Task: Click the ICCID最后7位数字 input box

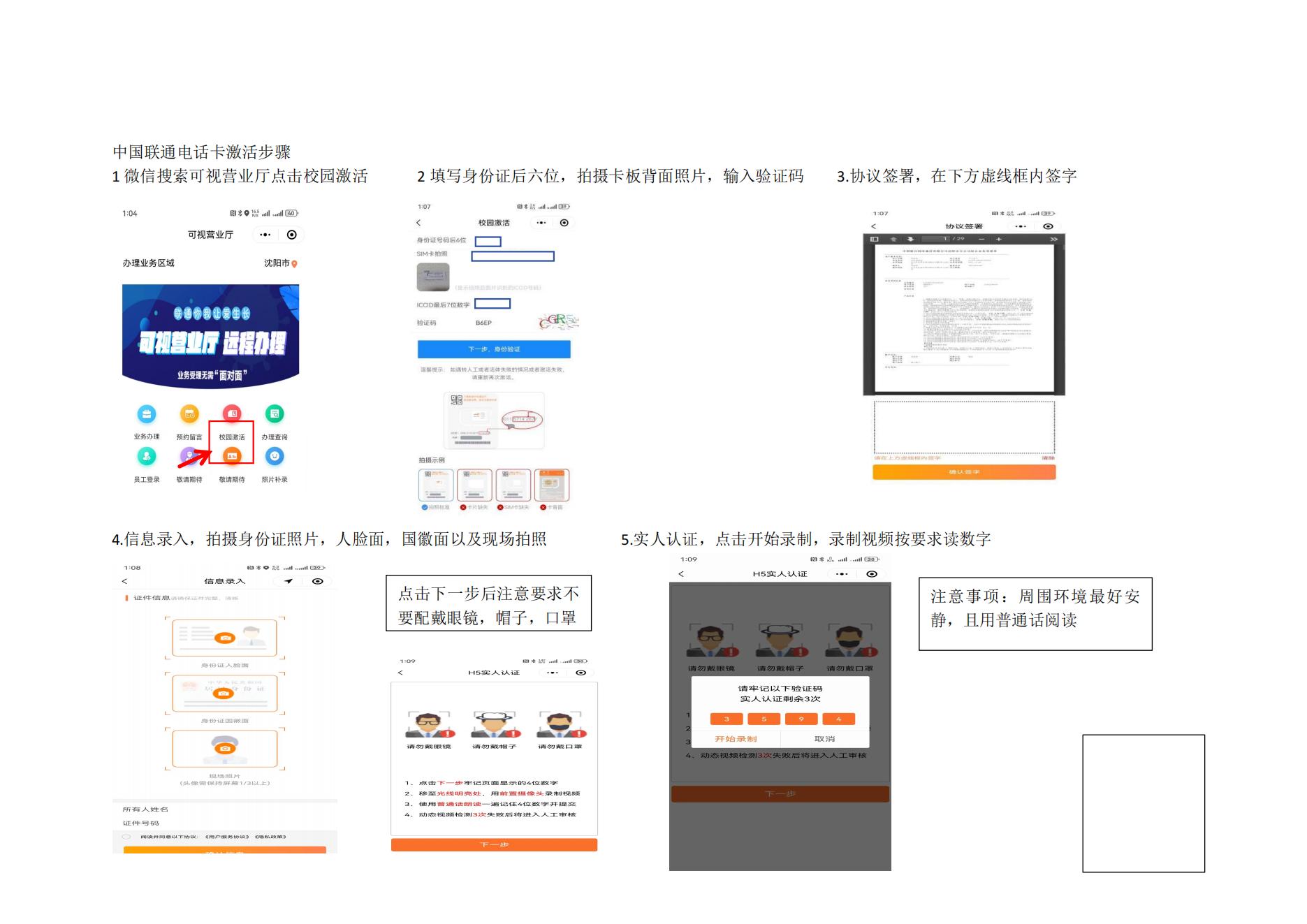Action: click(492, 304)
